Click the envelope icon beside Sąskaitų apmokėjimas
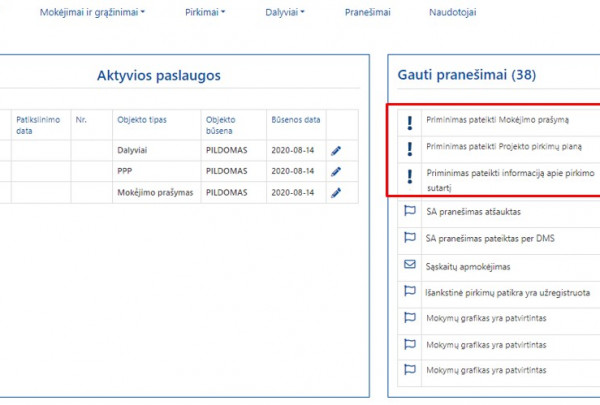This screenshot has width=600, height=405. coord(409,265)
